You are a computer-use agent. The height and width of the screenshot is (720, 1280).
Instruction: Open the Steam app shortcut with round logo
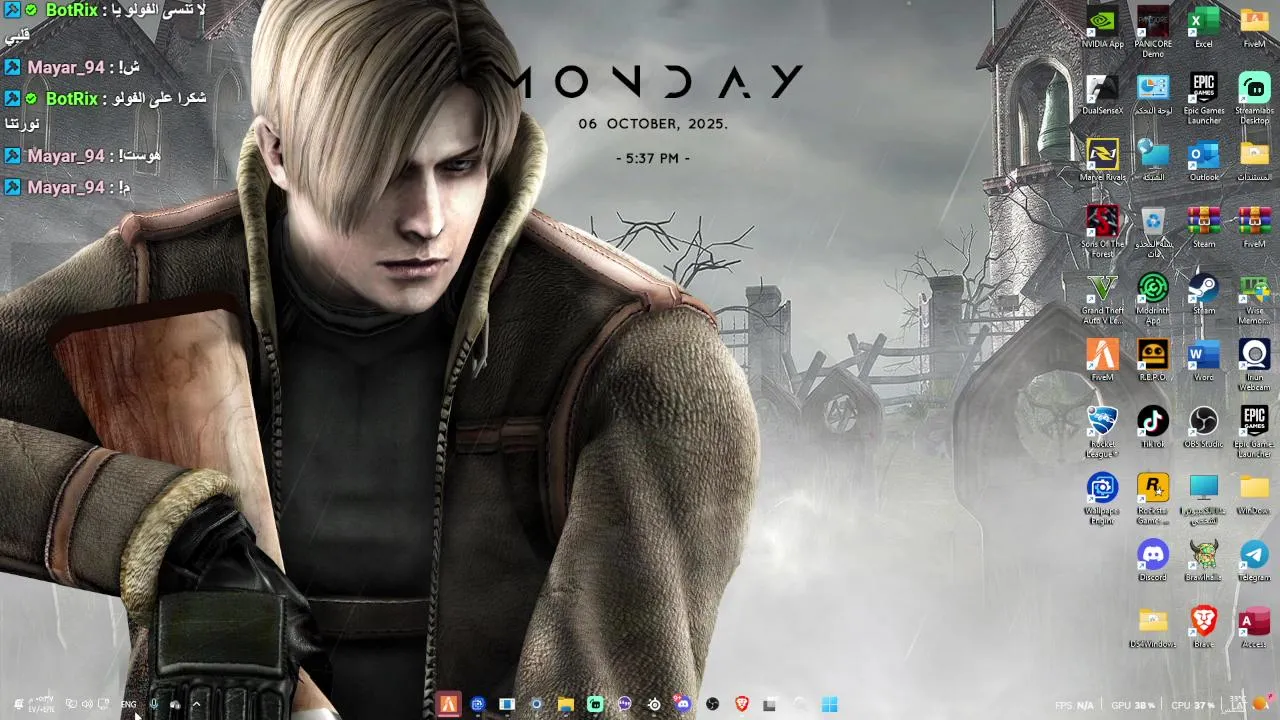(x=1203, y=294)
